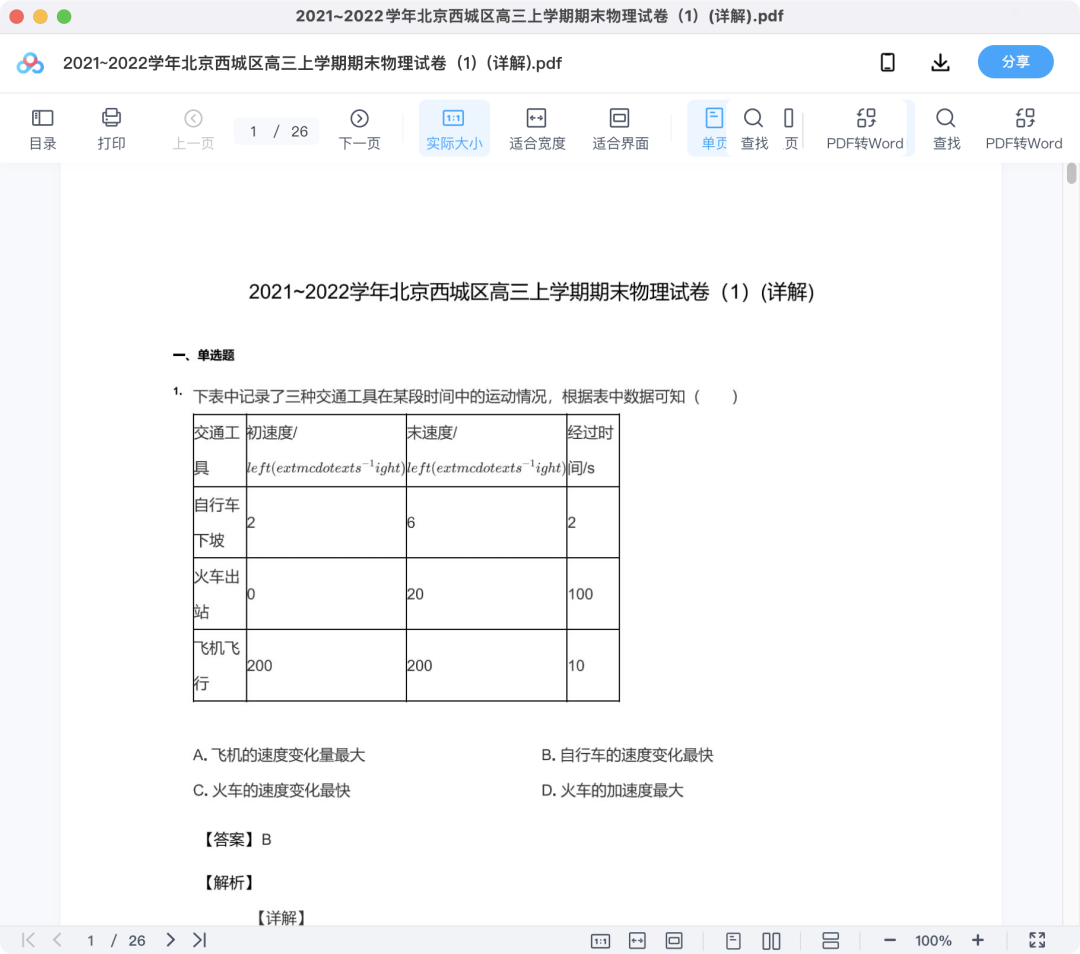Click the 初速度/ table header cell
This screenshot has width=1080, height=954.
coord(326,450)
